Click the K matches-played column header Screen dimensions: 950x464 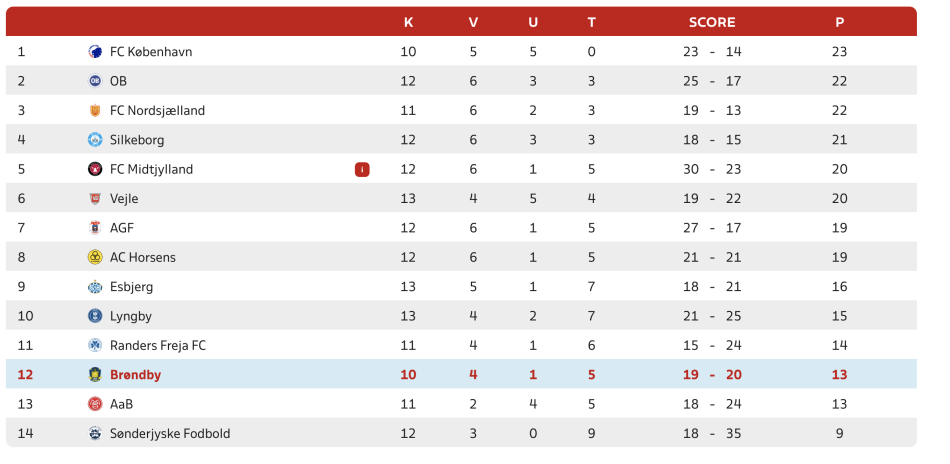click(x=408, y=22)
